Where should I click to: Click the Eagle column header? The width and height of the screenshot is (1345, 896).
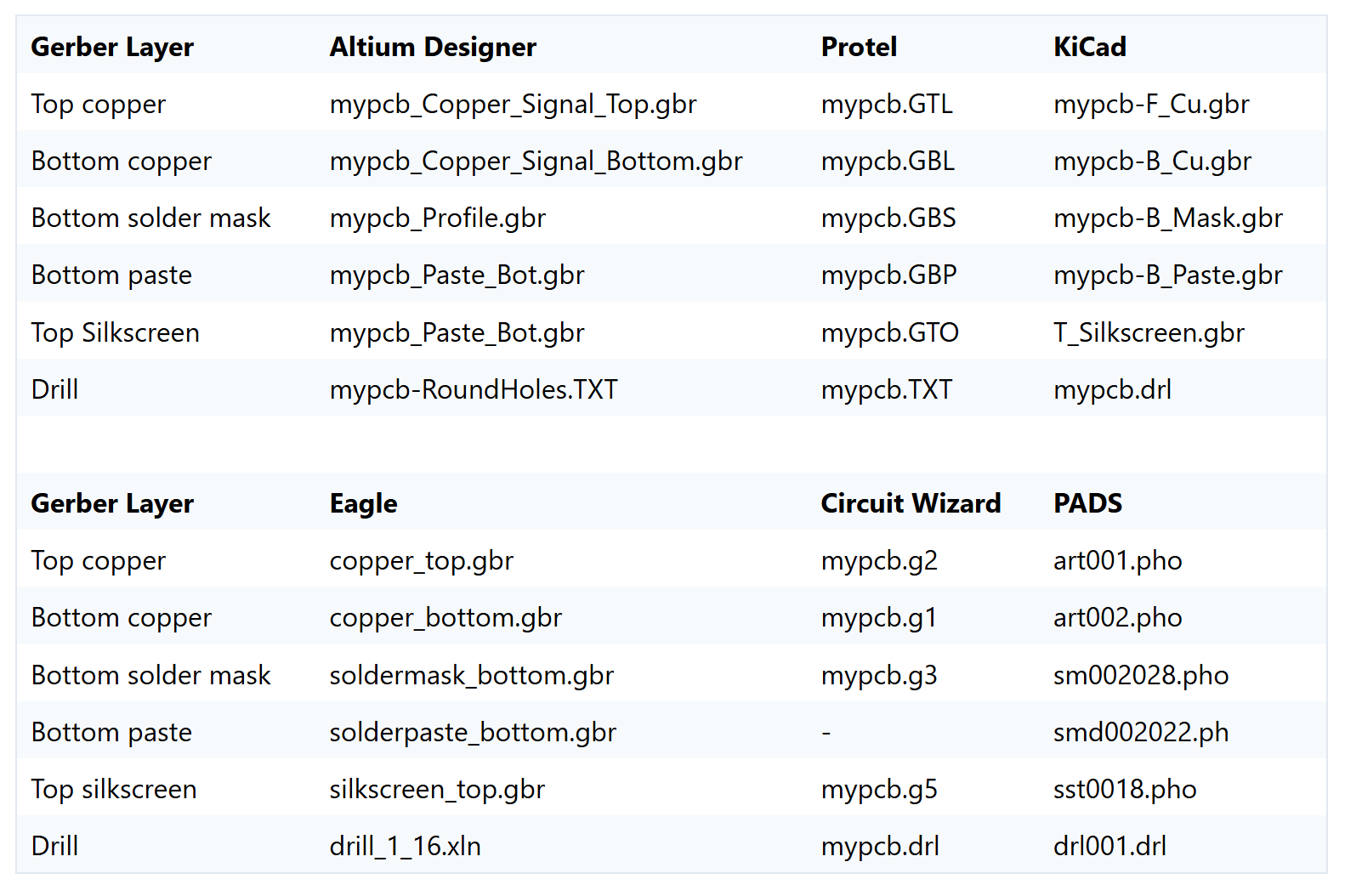(x=363, y=503)
